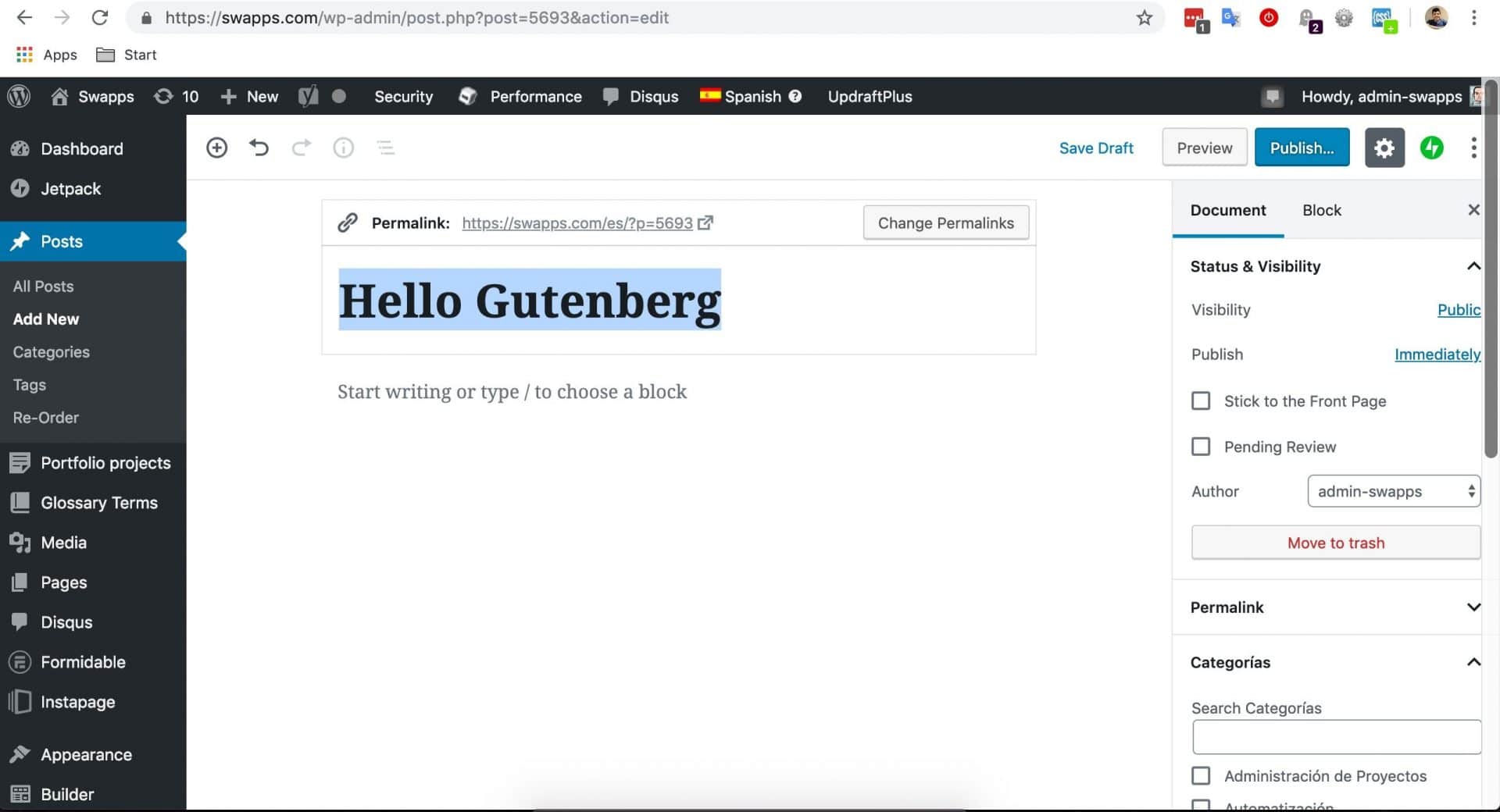Open block navigation list icon
This screenshot has height=812, width=1500.
click(x=386, y=148)
